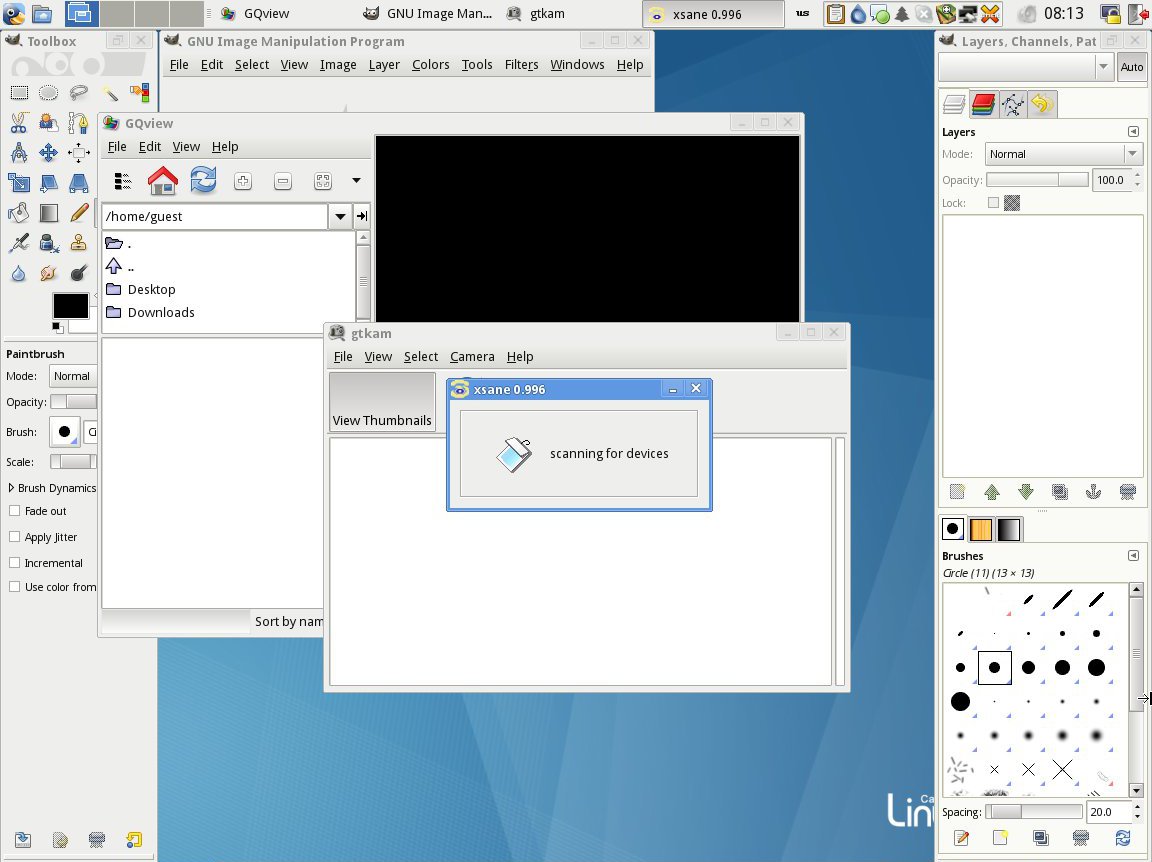Select the Rectangle Select tool
This screenshot has width=1152, height=862.
coord(19,93)
